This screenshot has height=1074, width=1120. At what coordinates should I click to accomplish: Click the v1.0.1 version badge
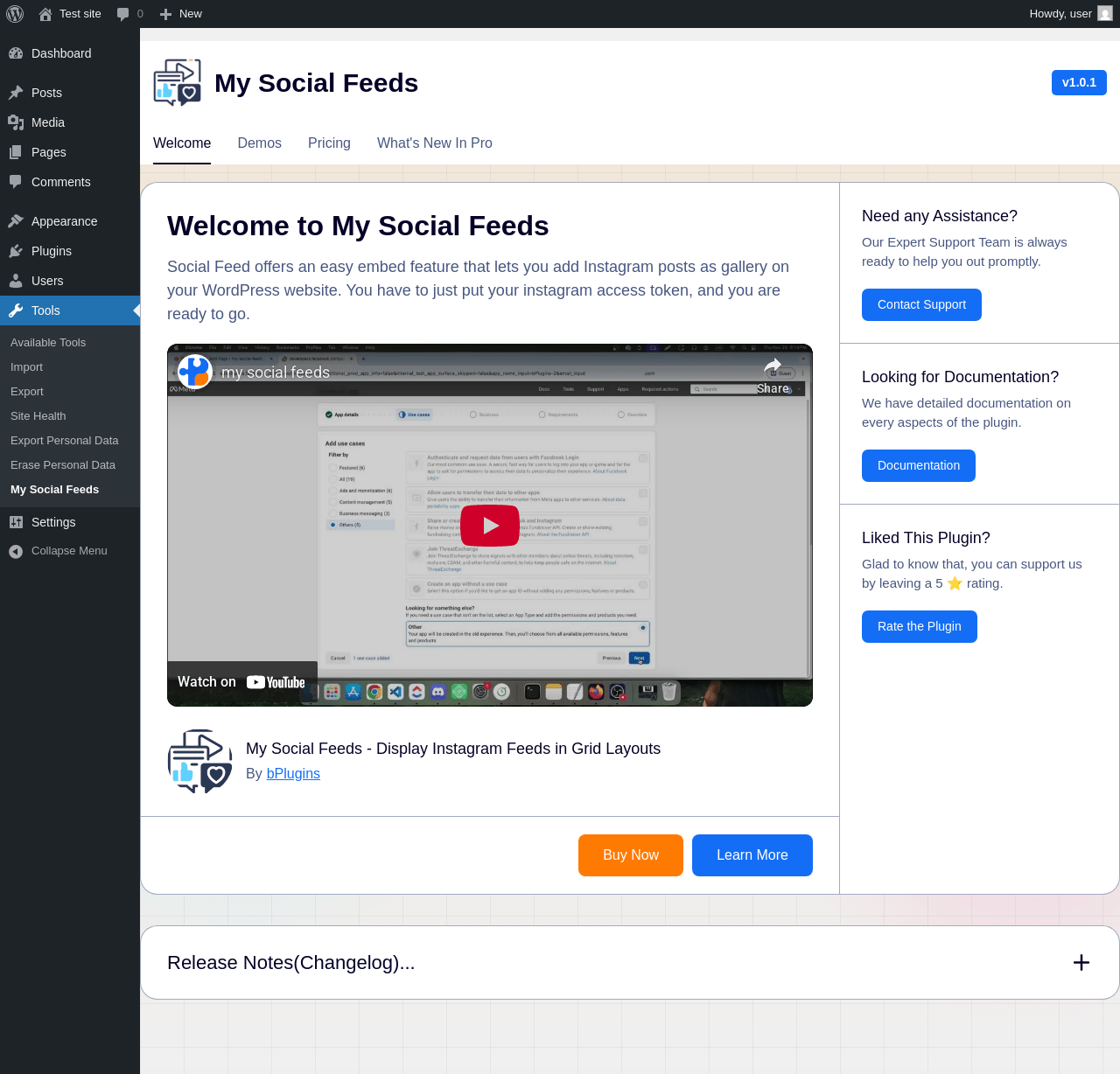1079,82
